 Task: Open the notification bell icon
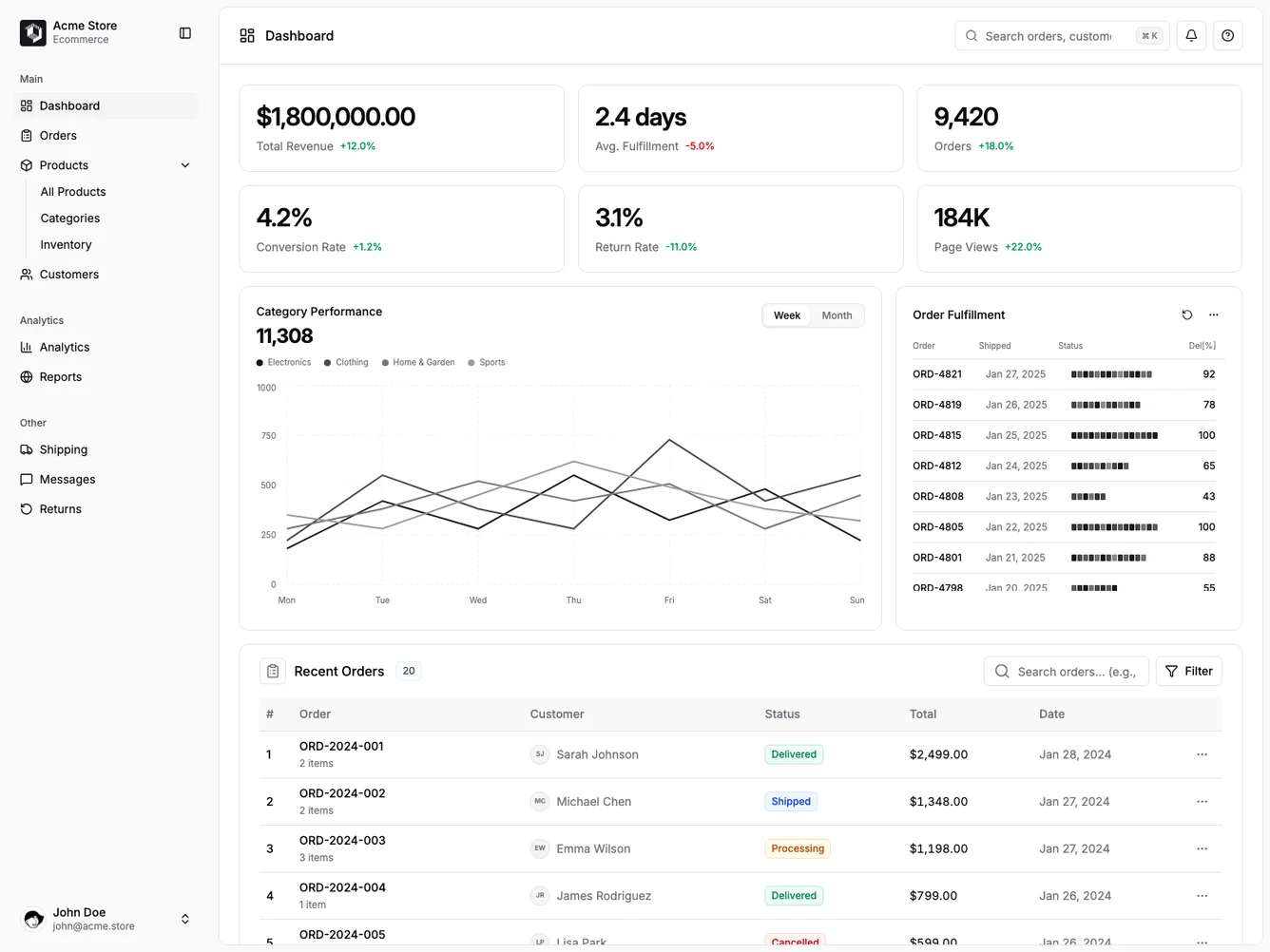coord(1190,35)
